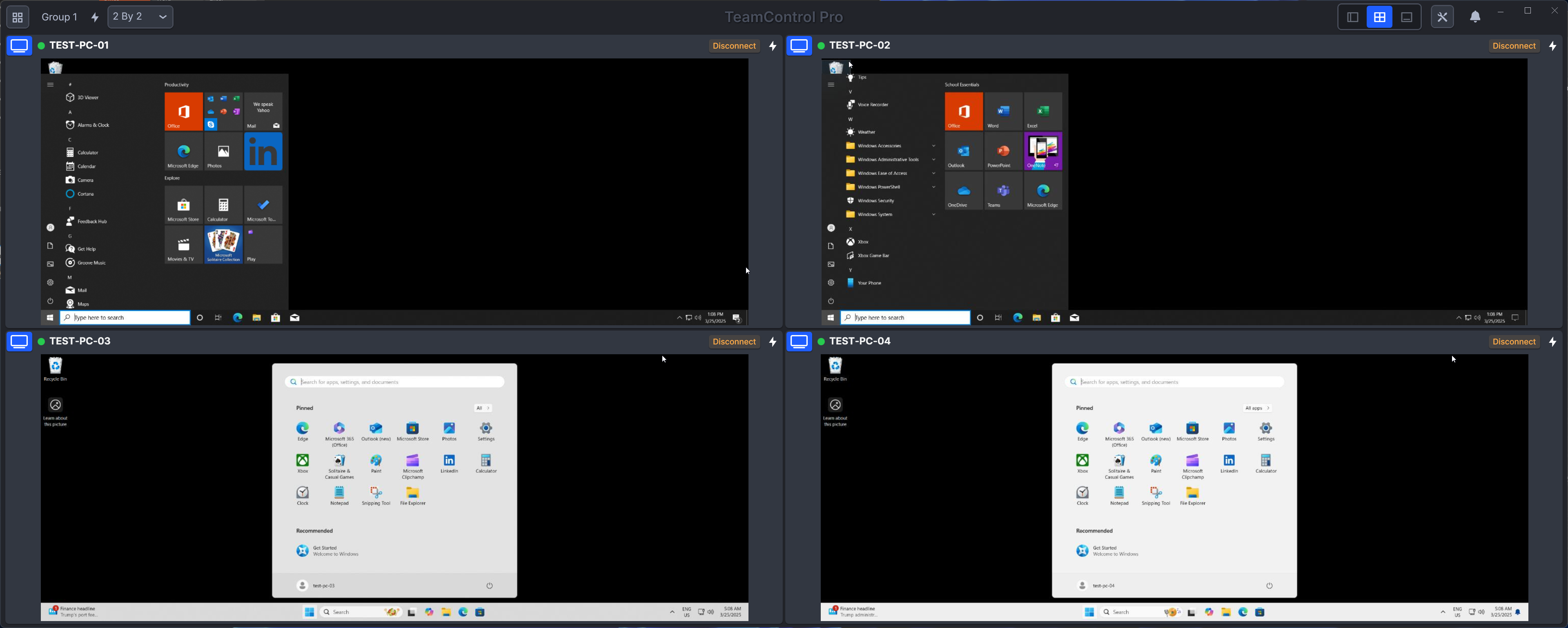Click the monitor icon of TEST-PC-03

coord(20,342)
